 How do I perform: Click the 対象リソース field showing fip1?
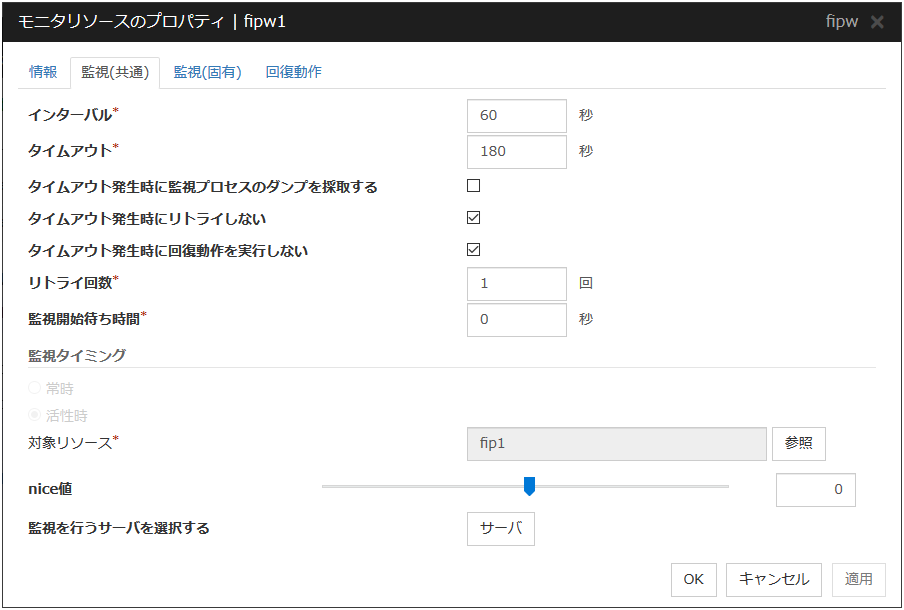pos(616,443)
